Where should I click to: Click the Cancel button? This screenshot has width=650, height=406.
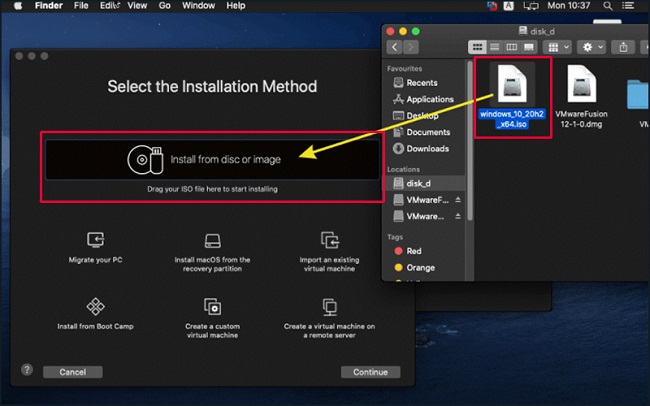[x=73, y=372]
